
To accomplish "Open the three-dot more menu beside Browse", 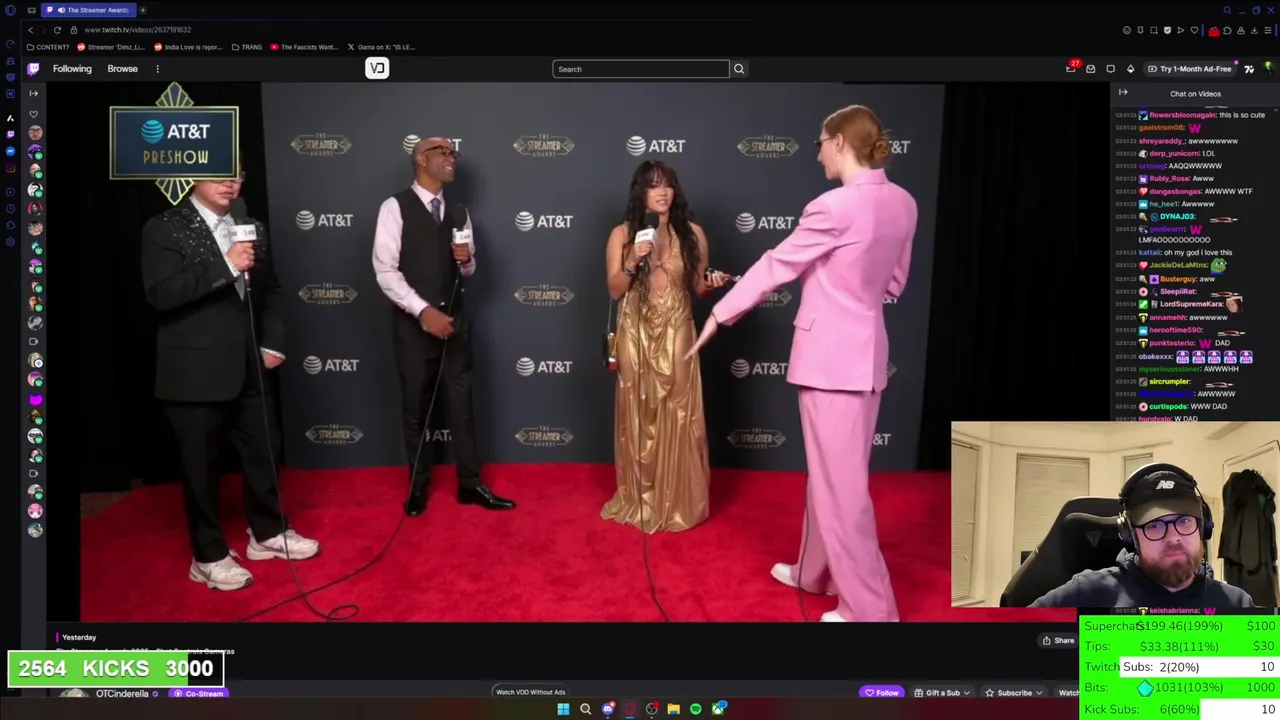I will [157, 69].
